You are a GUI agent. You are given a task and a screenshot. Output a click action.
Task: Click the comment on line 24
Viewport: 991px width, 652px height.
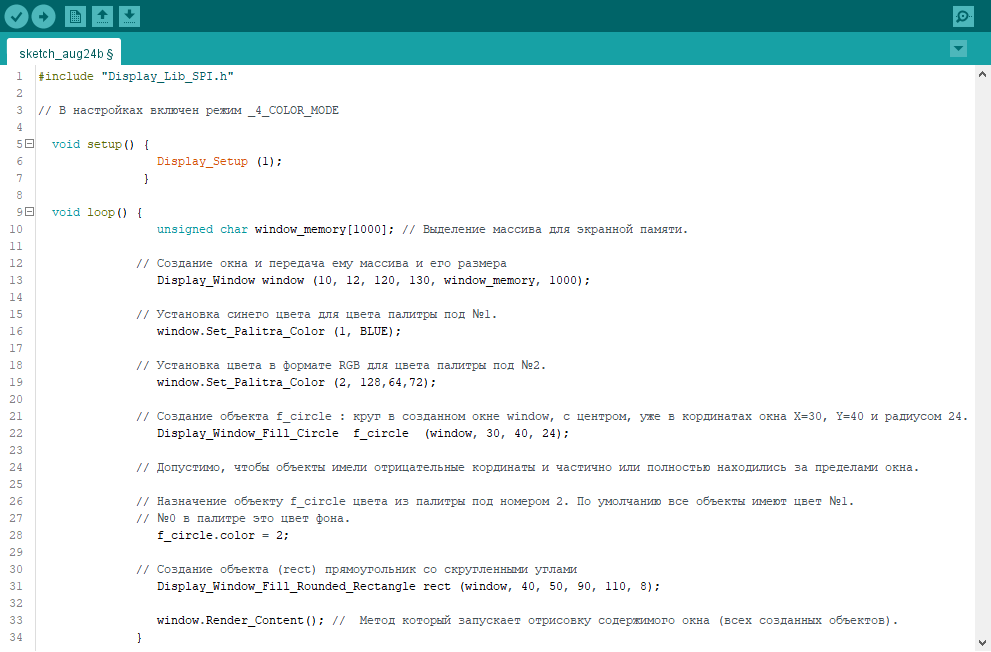point(528,468)
